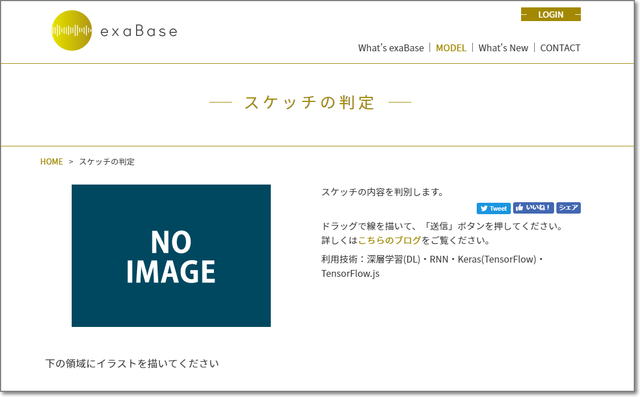Open the What's exaBase menu item
This screenshot has height=397, width=640.
(391, 48)
